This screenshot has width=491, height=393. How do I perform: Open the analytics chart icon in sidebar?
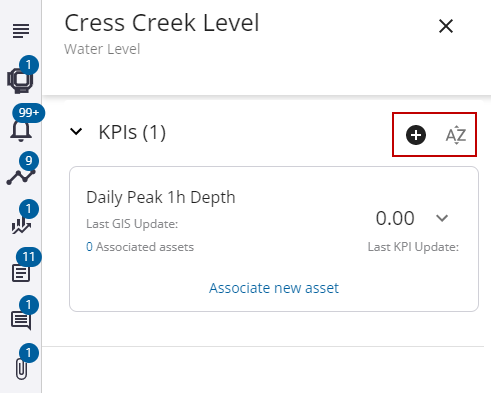[21, 225]
